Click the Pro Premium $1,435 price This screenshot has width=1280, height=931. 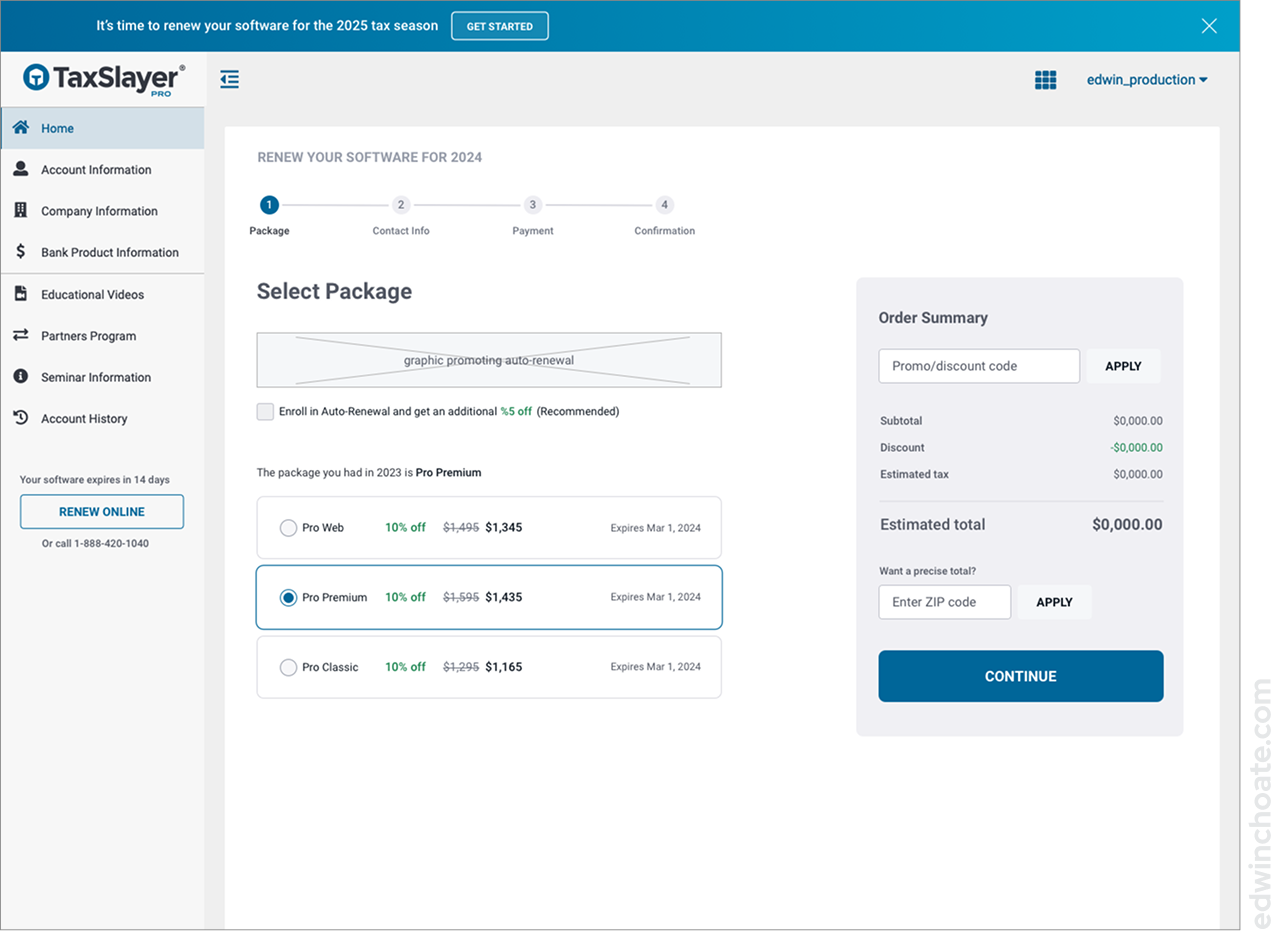pos(504,597)
